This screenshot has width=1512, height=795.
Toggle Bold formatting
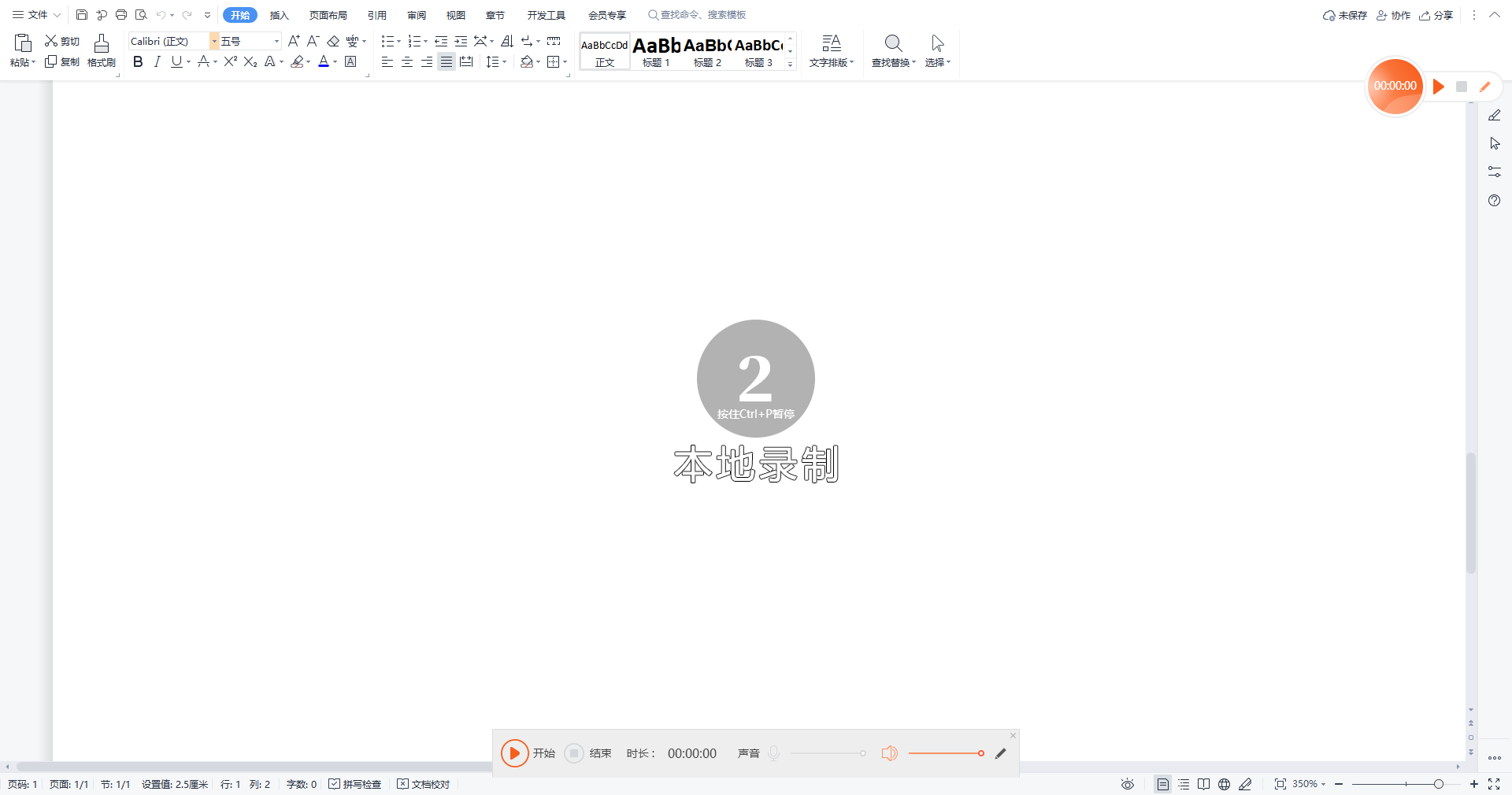[138, 61]
